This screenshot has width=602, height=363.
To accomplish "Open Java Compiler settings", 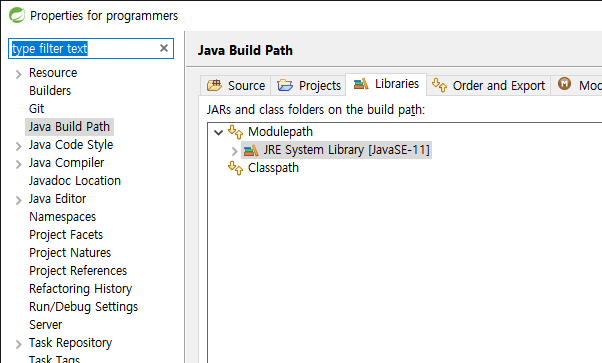I will (66, 163).
